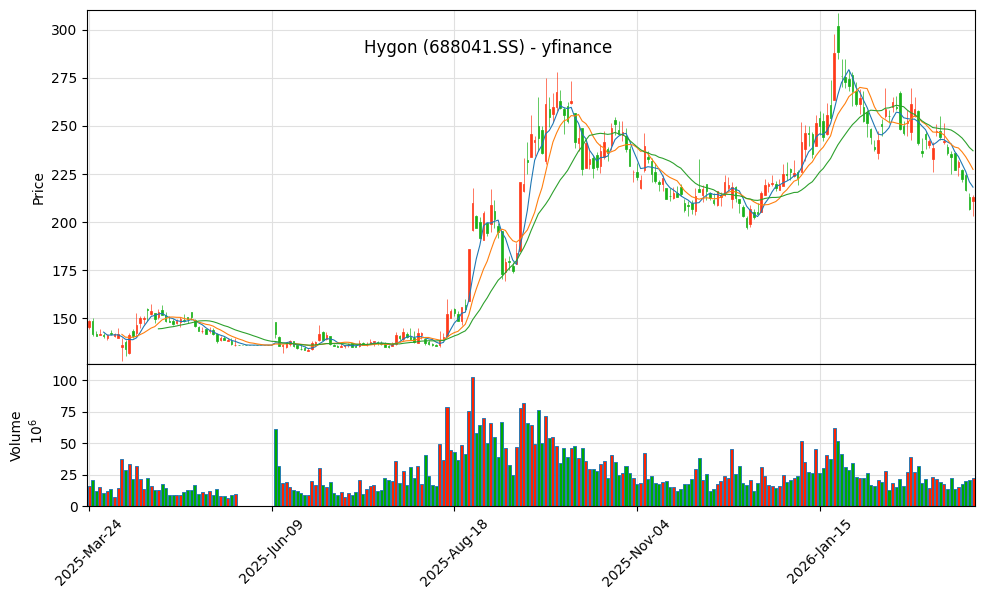
Task: Click the 2025-Nov-04 date label
Action: click(636, 553)
